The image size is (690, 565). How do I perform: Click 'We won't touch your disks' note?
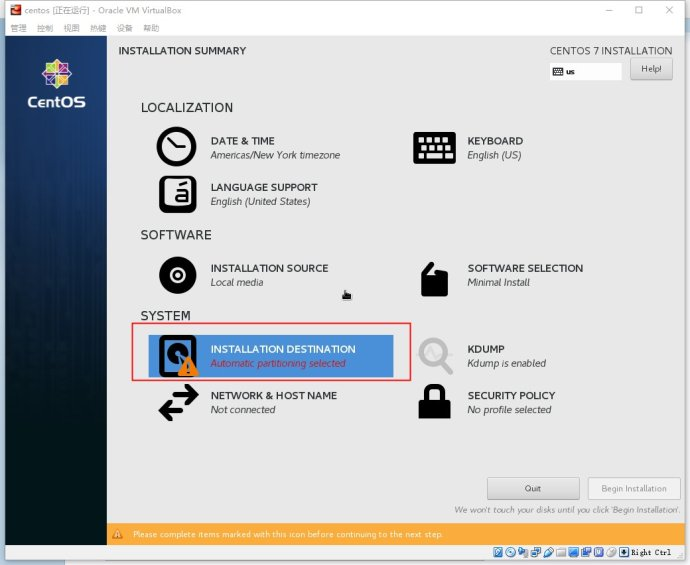[567, 510]
